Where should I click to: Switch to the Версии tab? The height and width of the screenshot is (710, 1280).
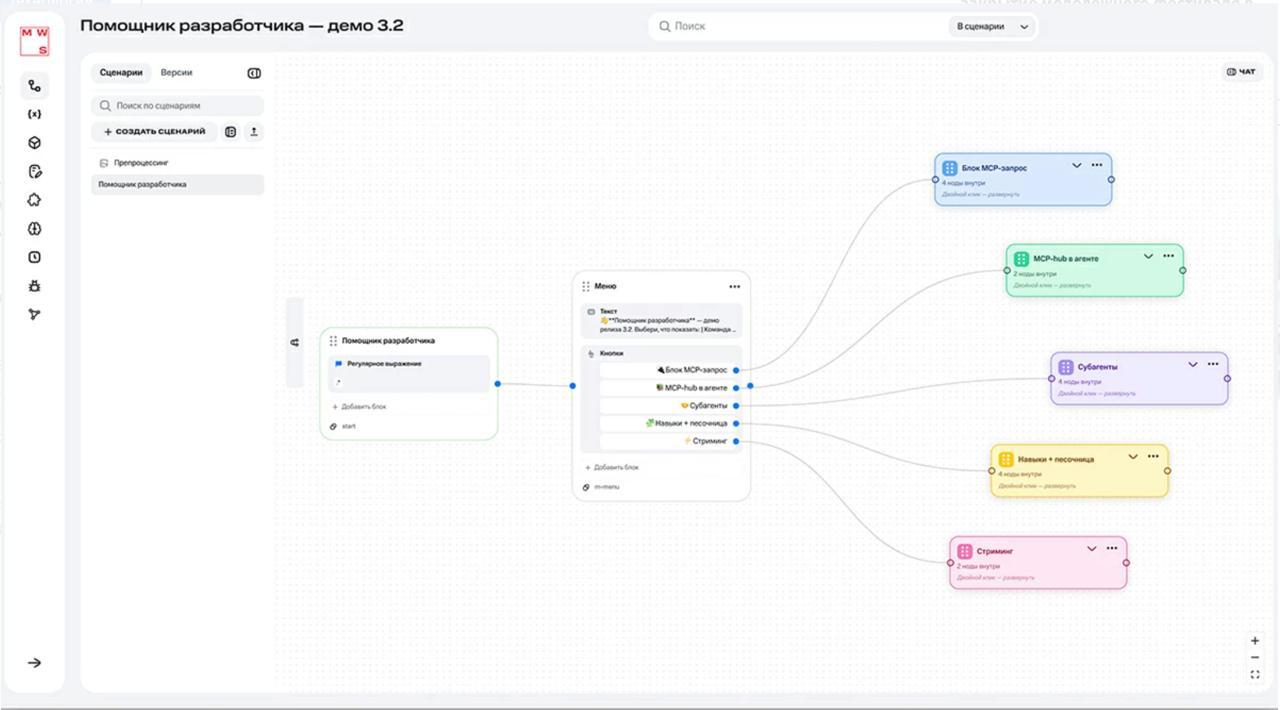tap(177, 73)
